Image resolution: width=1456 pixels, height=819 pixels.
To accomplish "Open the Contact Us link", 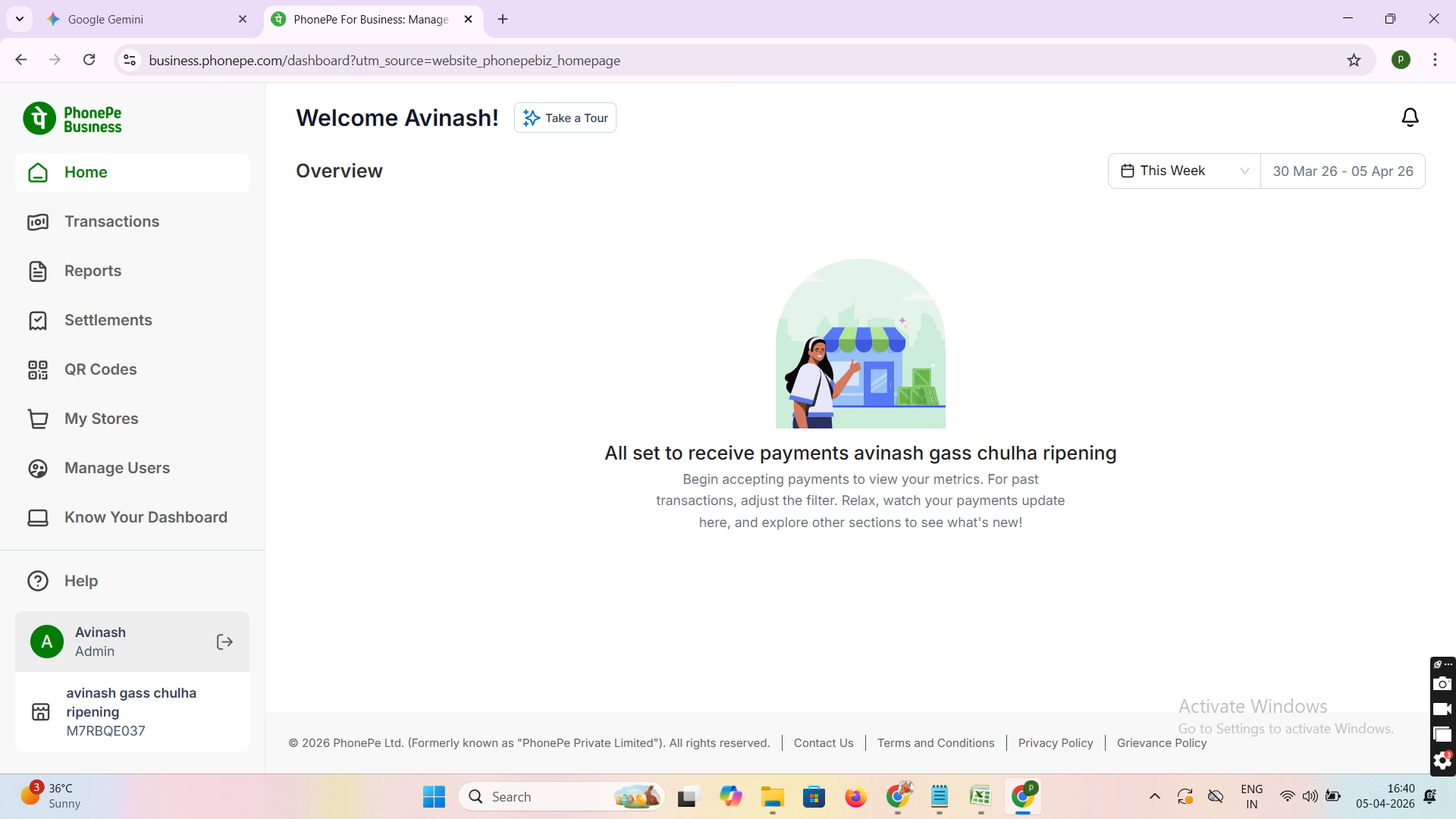I will 824,743.
